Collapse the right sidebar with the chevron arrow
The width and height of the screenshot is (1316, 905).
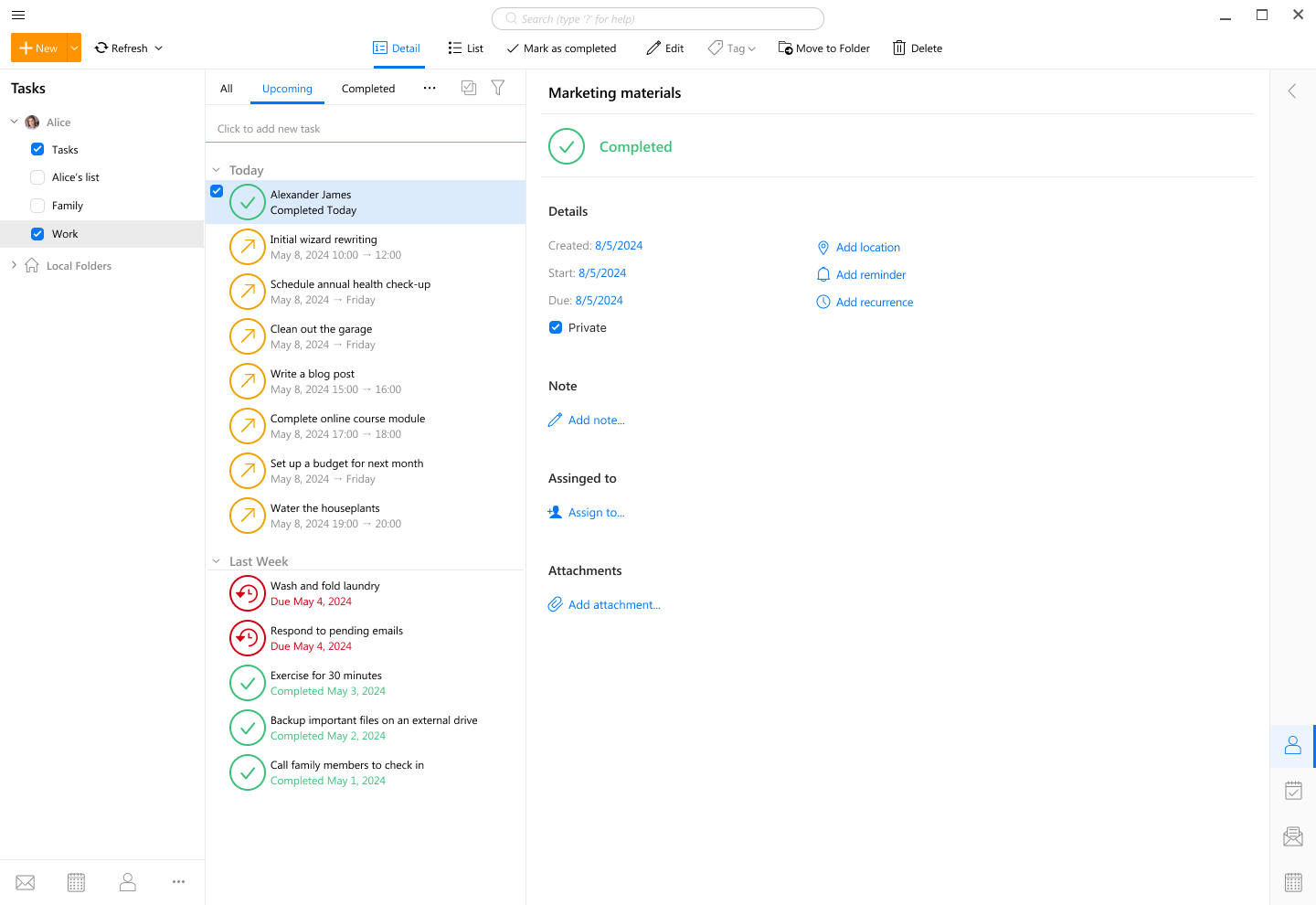[1292, 90]
